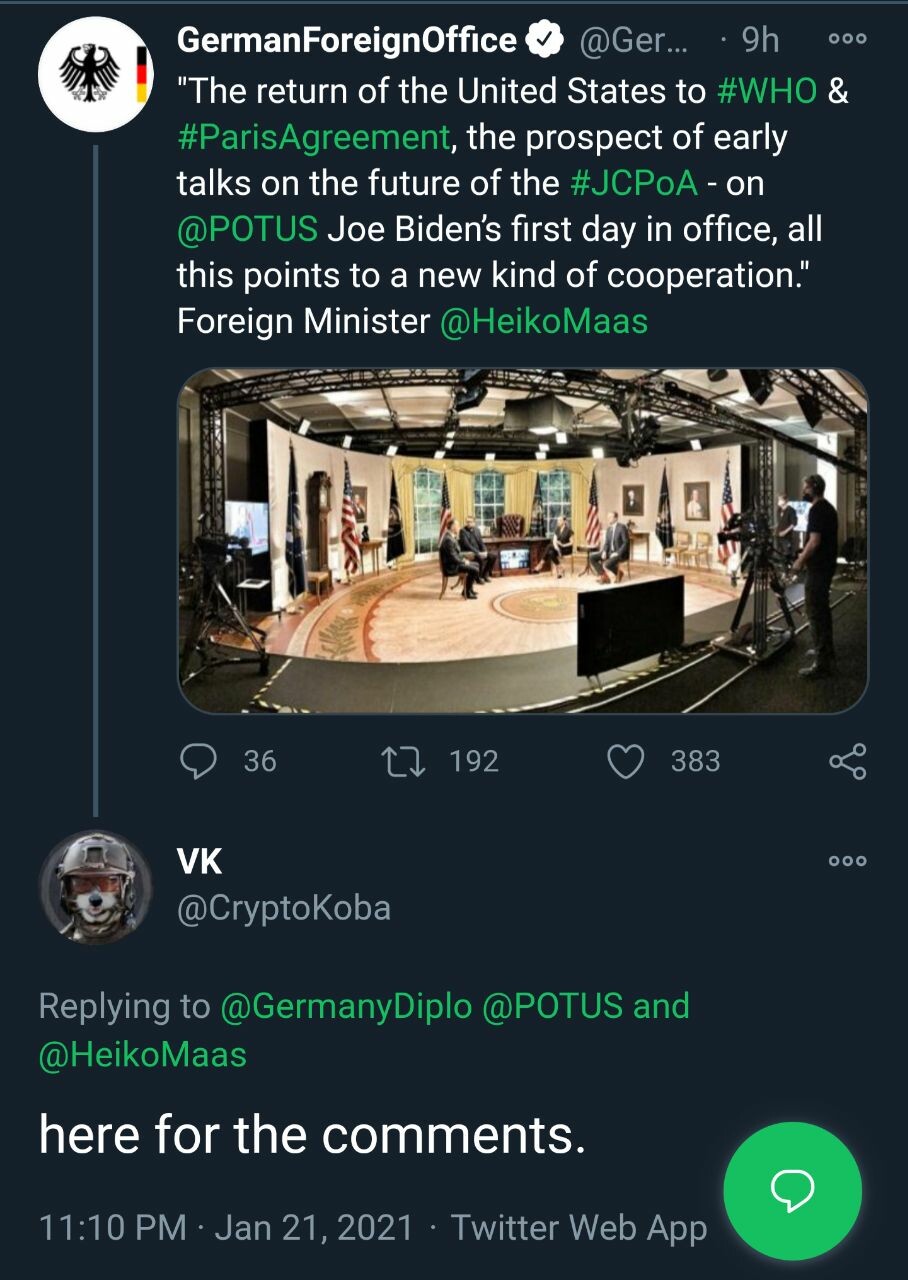Like the GermanForeignOffice tweet
This screenshot has width=908, height=1280.
pos(626,762)
